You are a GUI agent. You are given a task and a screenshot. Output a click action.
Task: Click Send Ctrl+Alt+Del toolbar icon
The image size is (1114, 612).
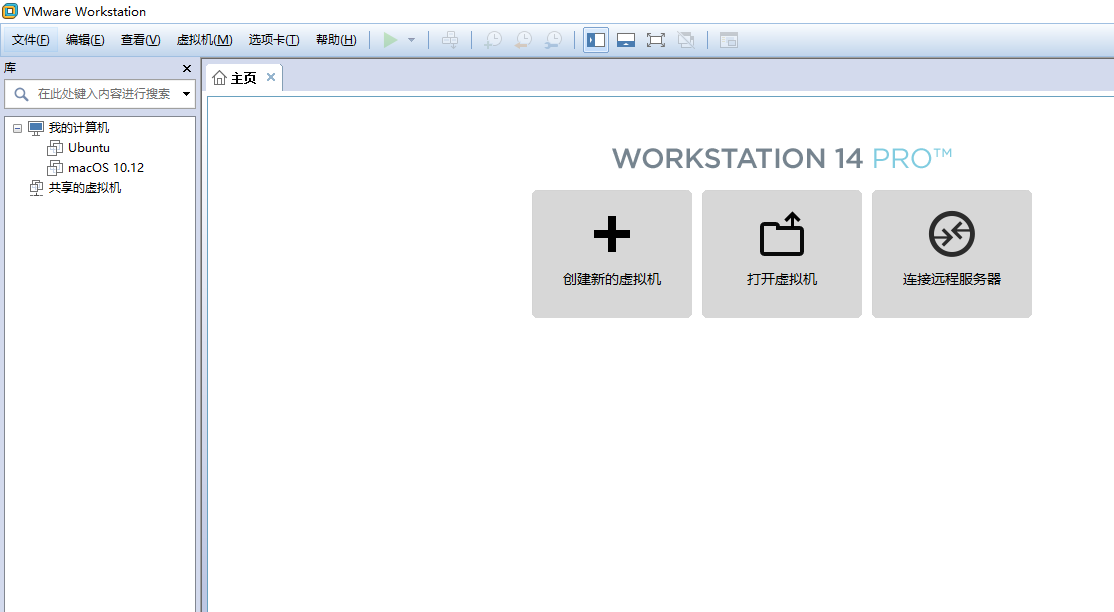click(450, 40)
